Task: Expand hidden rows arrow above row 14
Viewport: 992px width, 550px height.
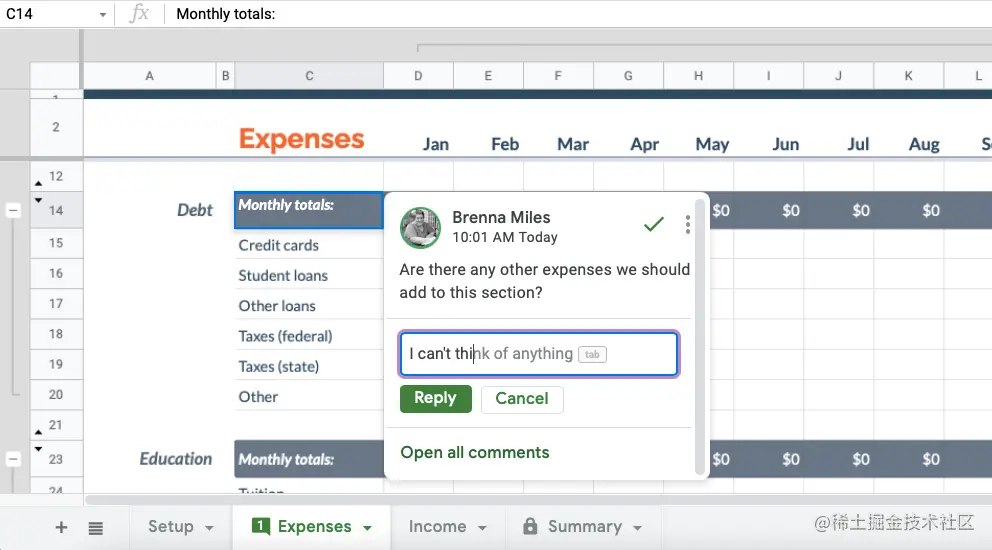Action: click(38, 200)
